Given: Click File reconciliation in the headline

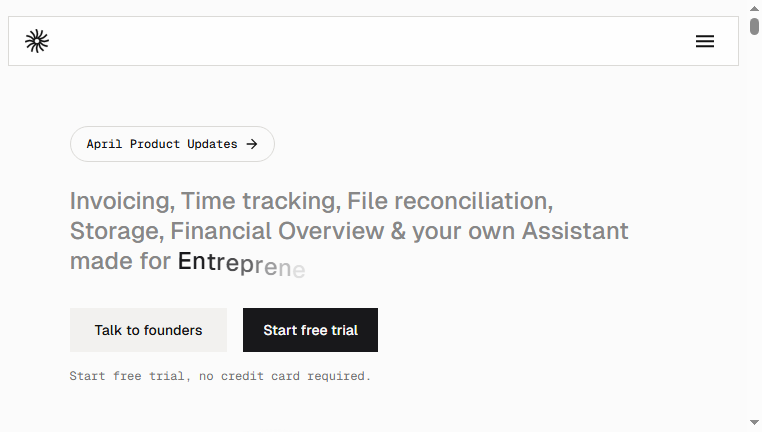Looking at the screenshot, I should tap(450, 201).
